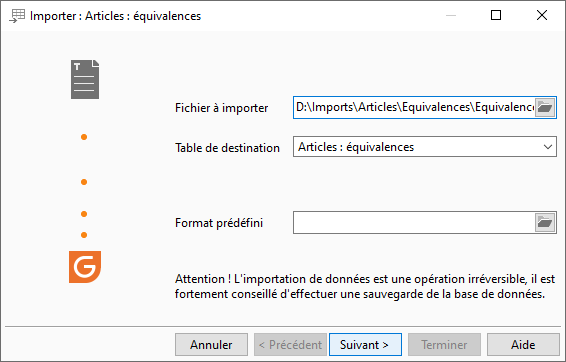The height and width of the screenshot is (362, 566).
Task: Maximize the Importer window
Action: click(496, 15)
